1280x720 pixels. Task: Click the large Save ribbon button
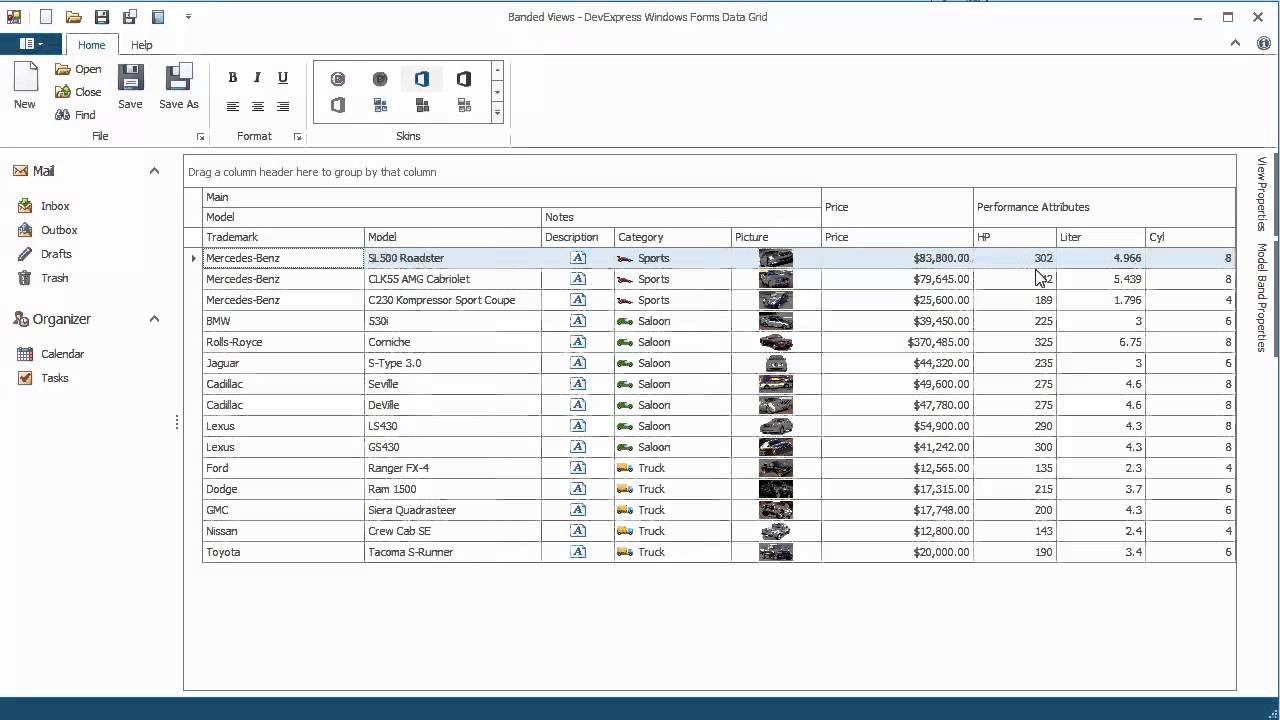pyautogui.click(x=130, y=86)
